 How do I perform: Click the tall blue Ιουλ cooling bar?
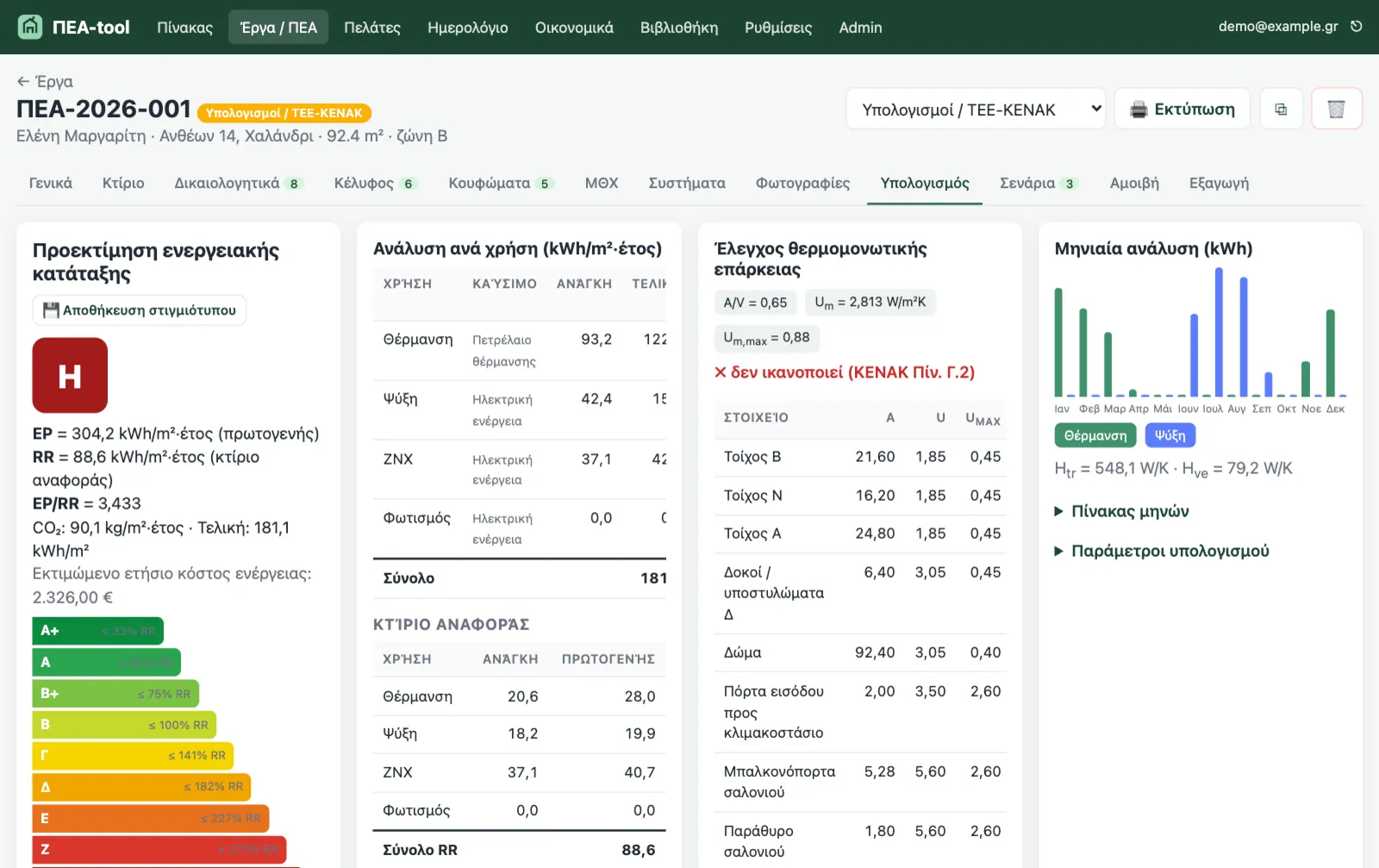coord(1219,332)
